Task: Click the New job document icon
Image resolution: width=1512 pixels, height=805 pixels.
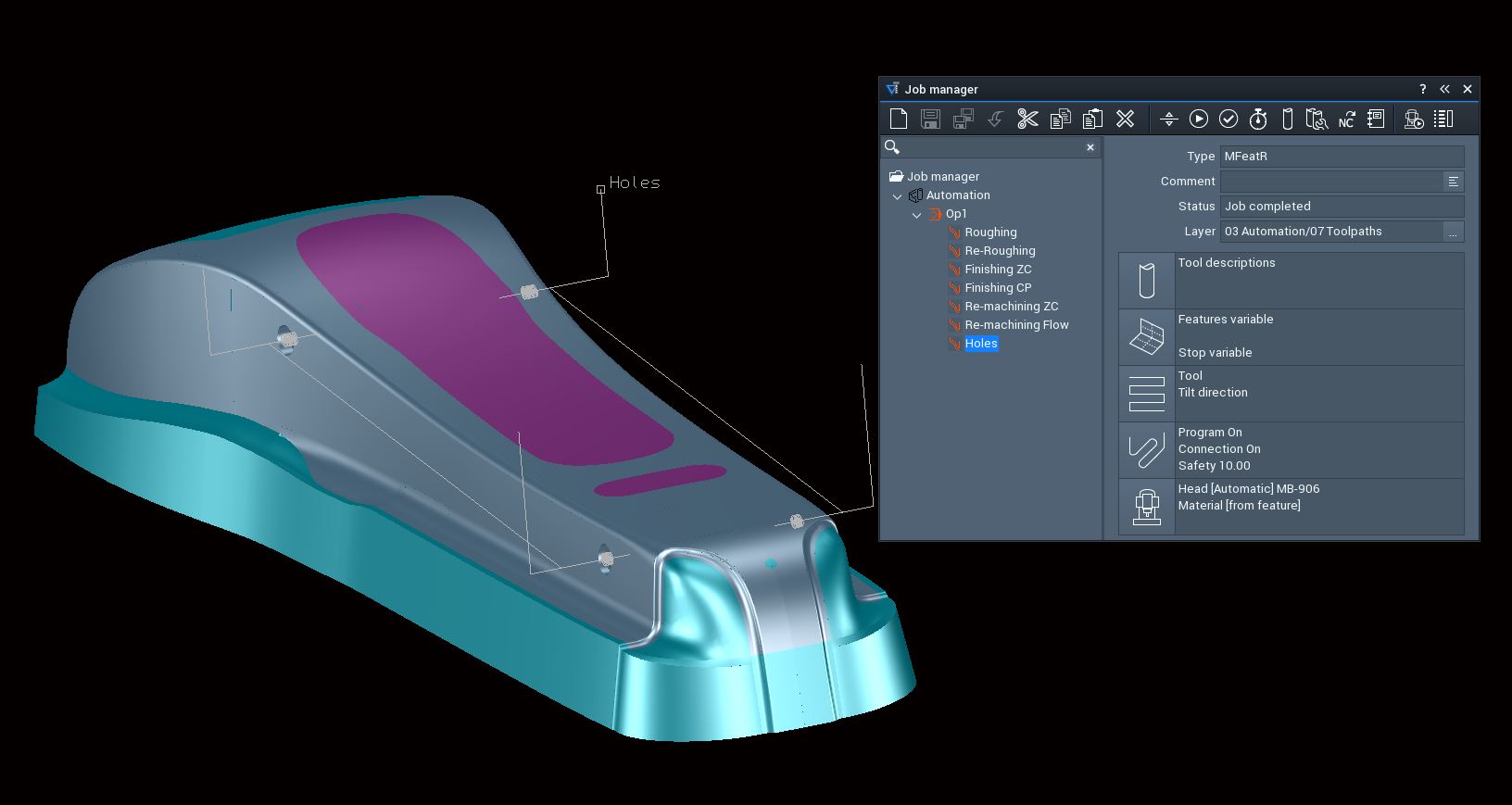Action: pyautogui.click(x=898, y=119)
